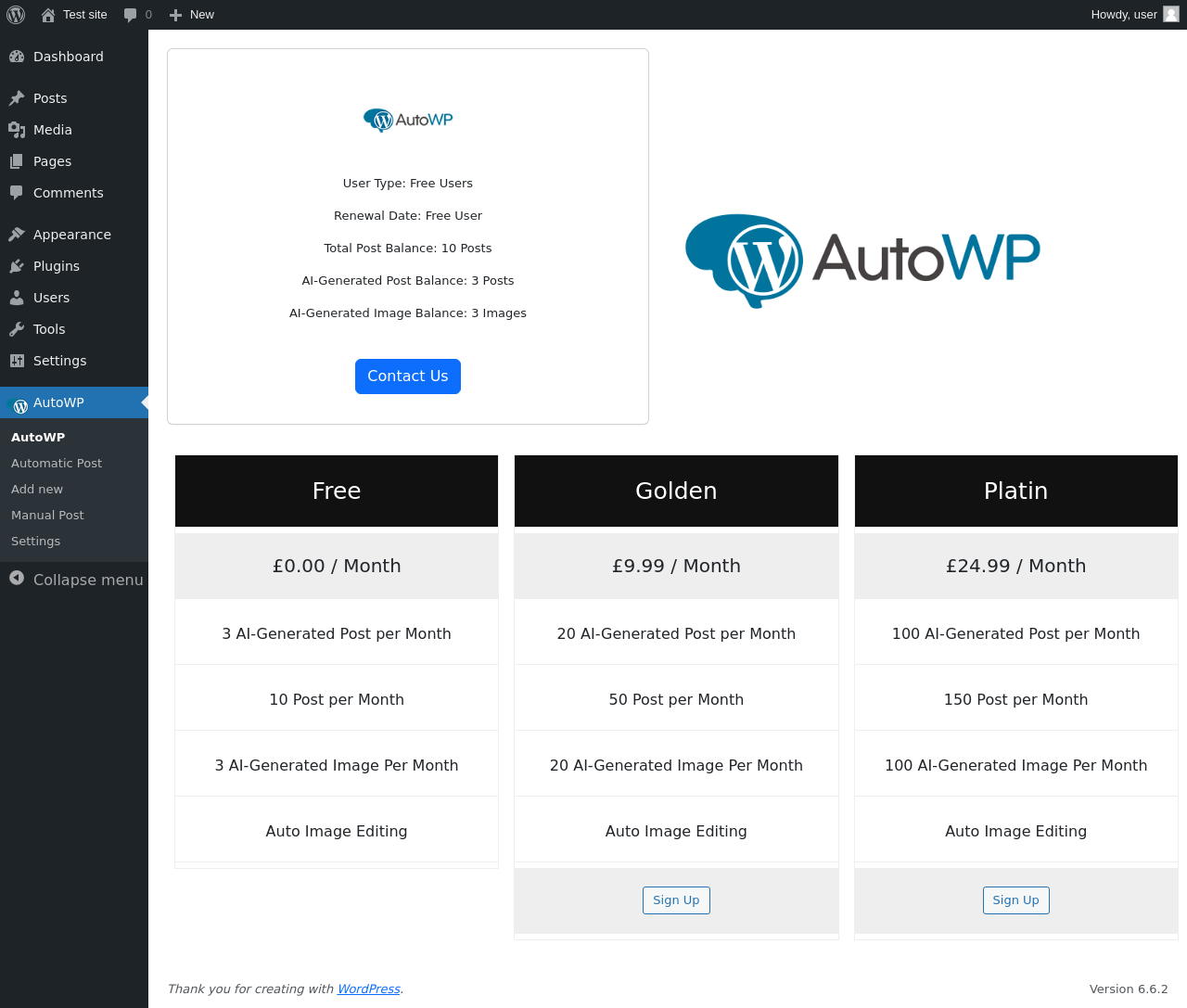The width and height of the screenshot is (1187, 1008).
Task: Click the Dashboard gauge icon
Action: pos(17,57)
